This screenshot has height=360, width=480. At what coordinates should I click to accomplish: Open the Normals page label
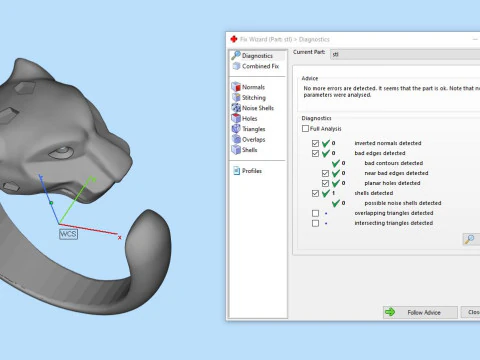253,87
